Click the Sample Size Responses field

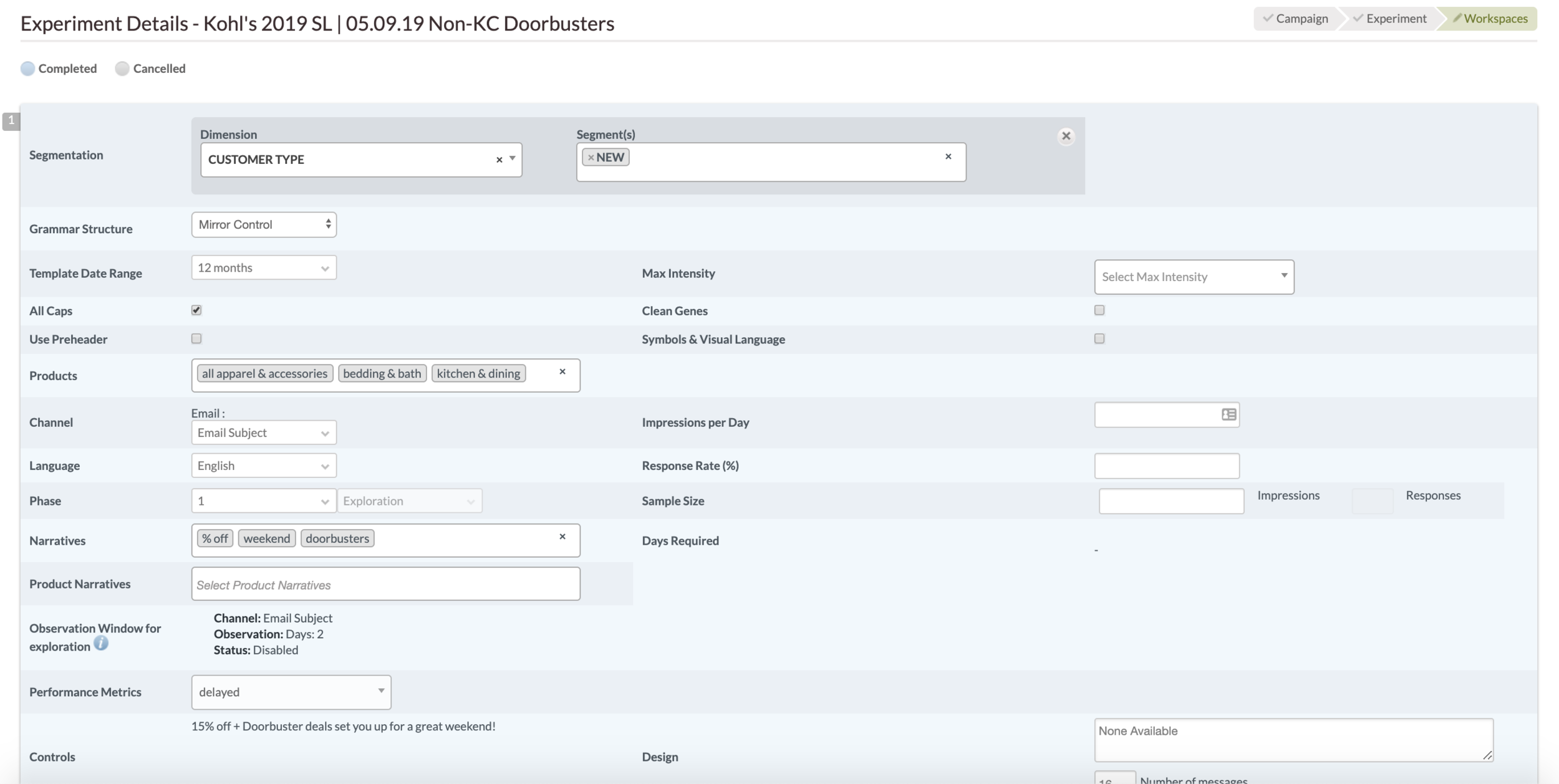click(x=1372, y=501)
